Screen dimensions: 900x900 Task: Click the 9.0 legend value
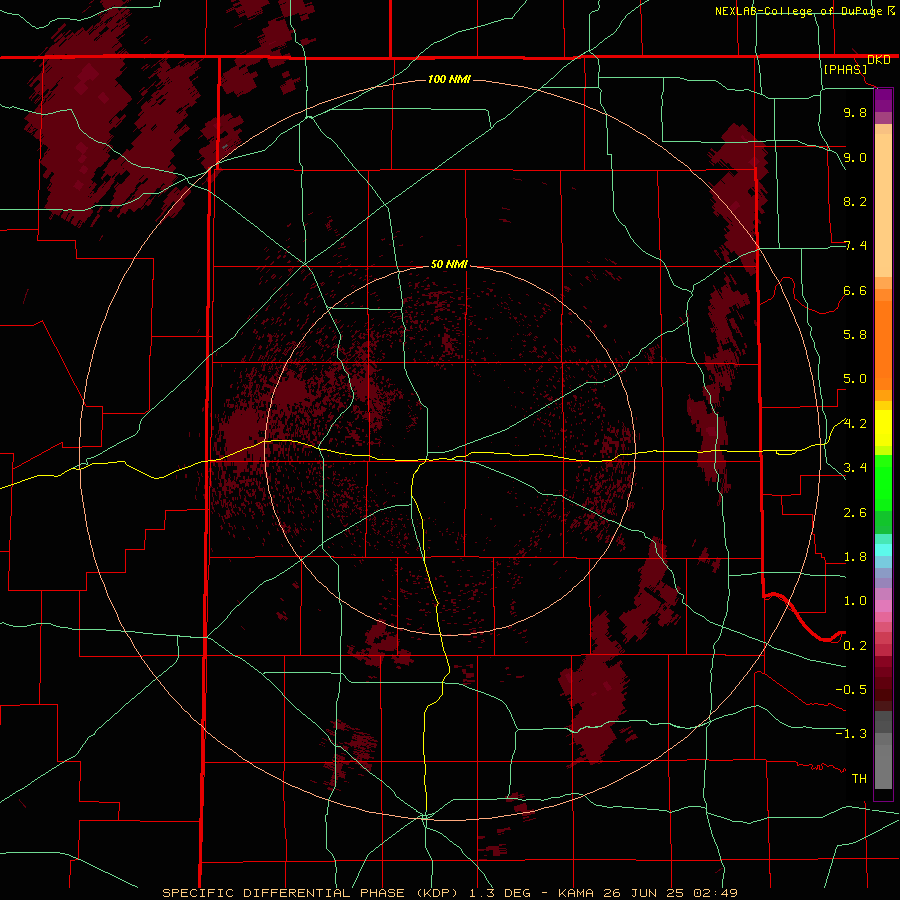(x=855, y=157)
